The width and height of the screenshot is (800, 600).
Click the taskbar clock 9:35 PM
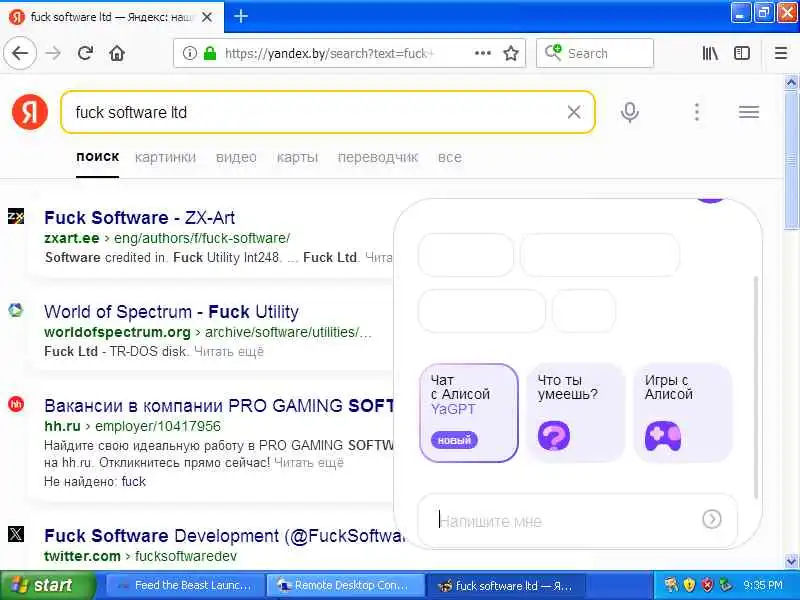pyautogui.click(x=763, y=585)
